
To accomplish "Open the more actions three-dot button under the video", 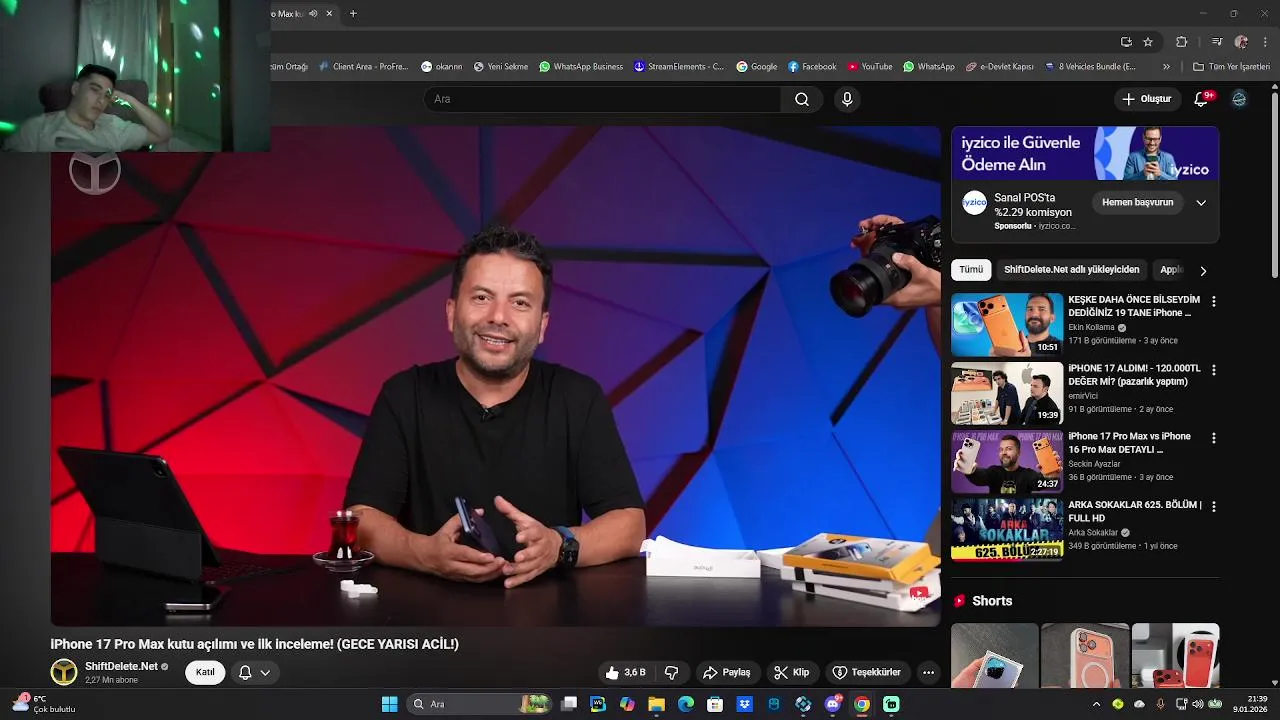I will 929,672.
